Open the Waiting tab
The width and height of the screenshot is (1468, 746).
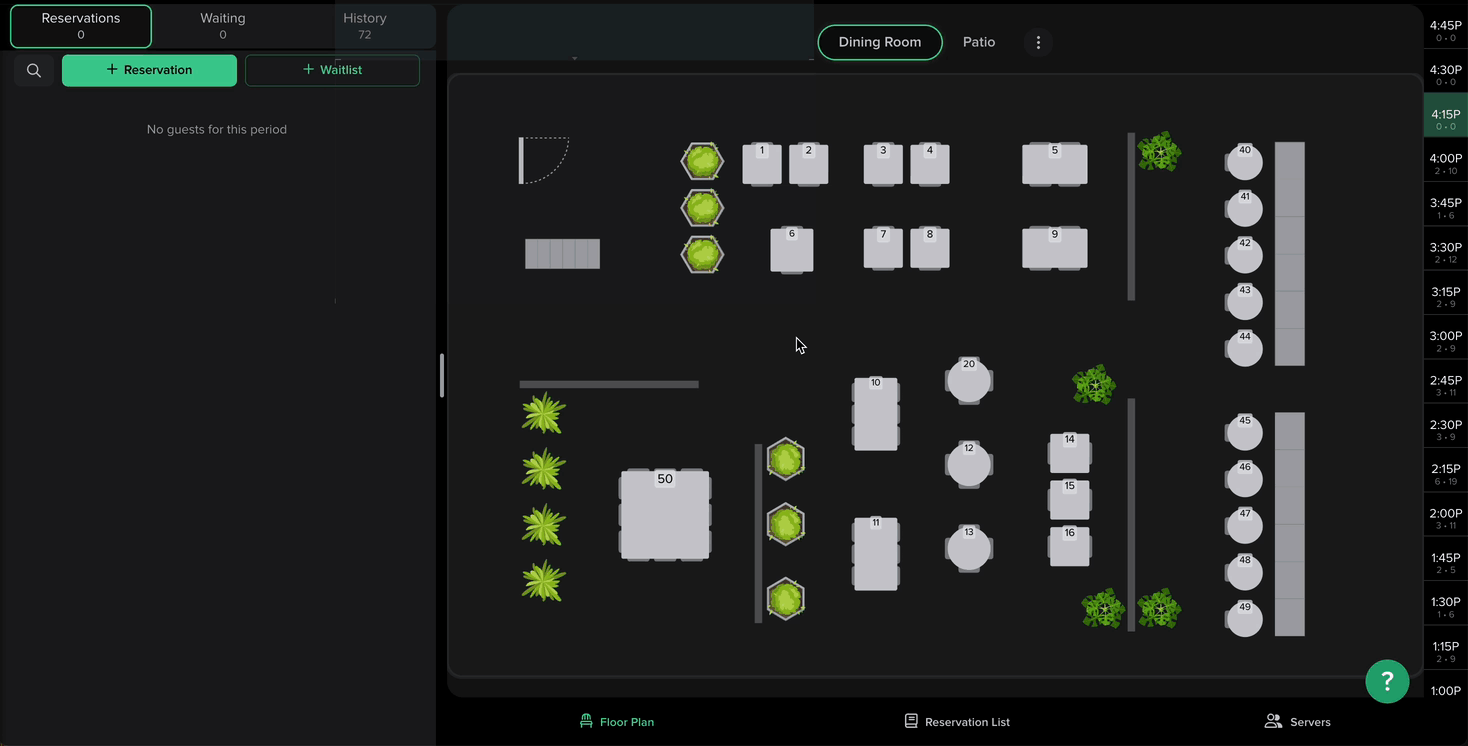coord(222,26)
